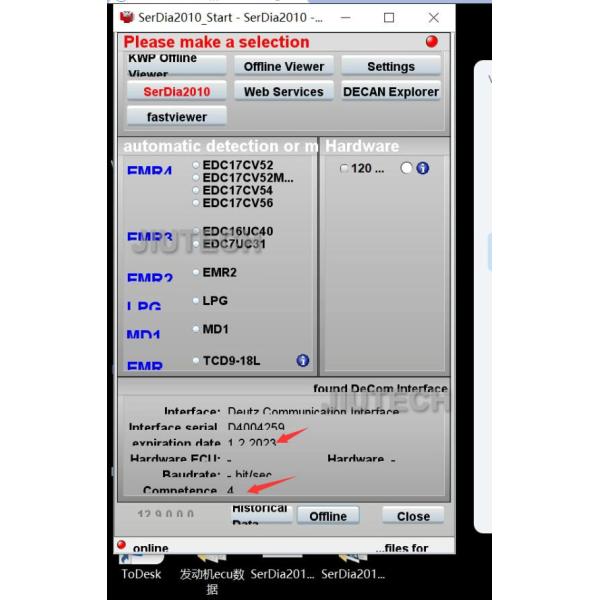This screenshot has width=600, height=600.
Task: Click the red status indicator beside "Please make a selection"
Action: [x=432, y=41]
